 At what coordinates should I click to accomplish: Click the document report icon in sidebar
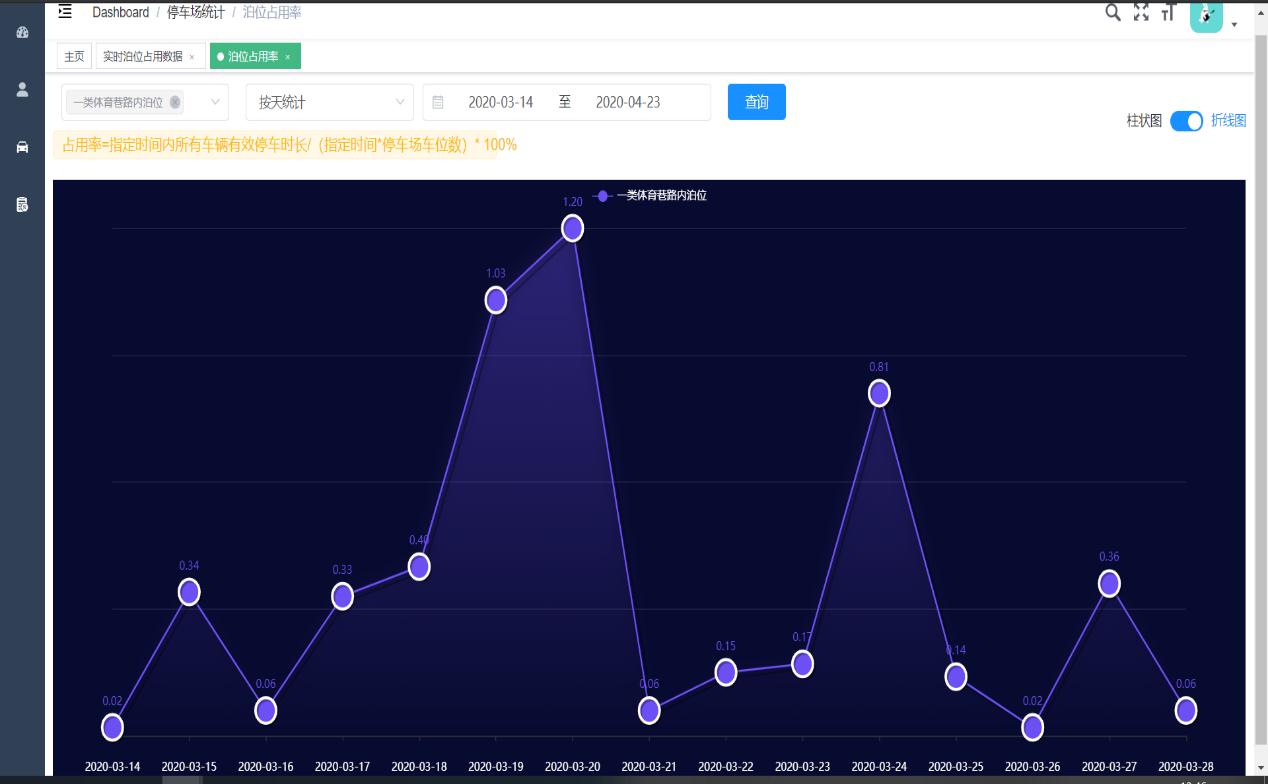pyautogui.click(x=22, y=204)
